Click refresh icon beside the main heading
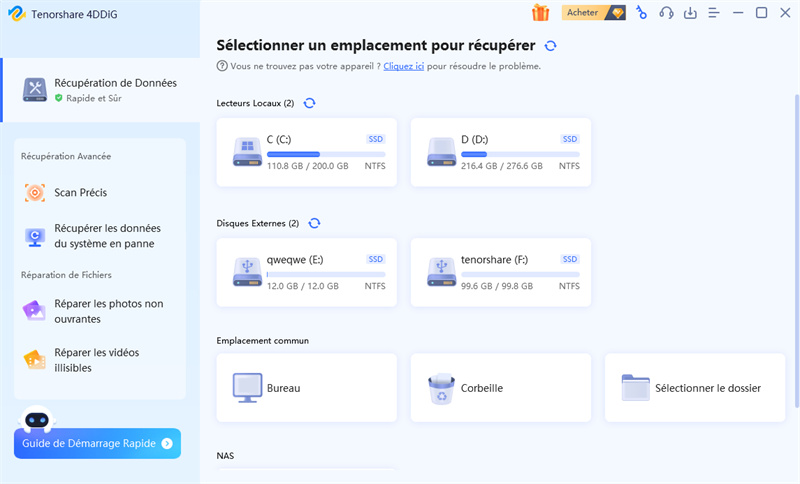Screen dimensions: 800x484 click(550, 46)
